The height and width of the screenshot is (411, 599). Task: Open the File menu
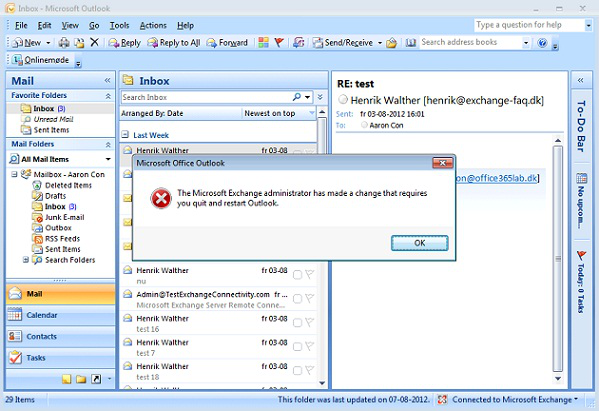[x=21, y=26]
